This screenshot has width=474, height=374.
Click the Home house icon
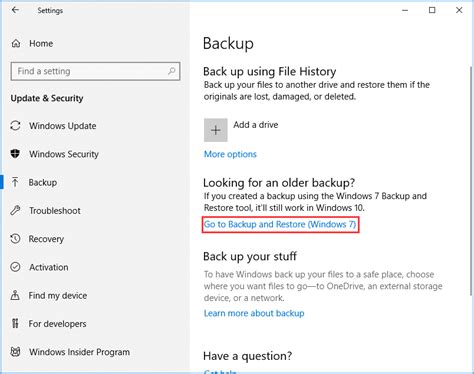coord(16,43)
